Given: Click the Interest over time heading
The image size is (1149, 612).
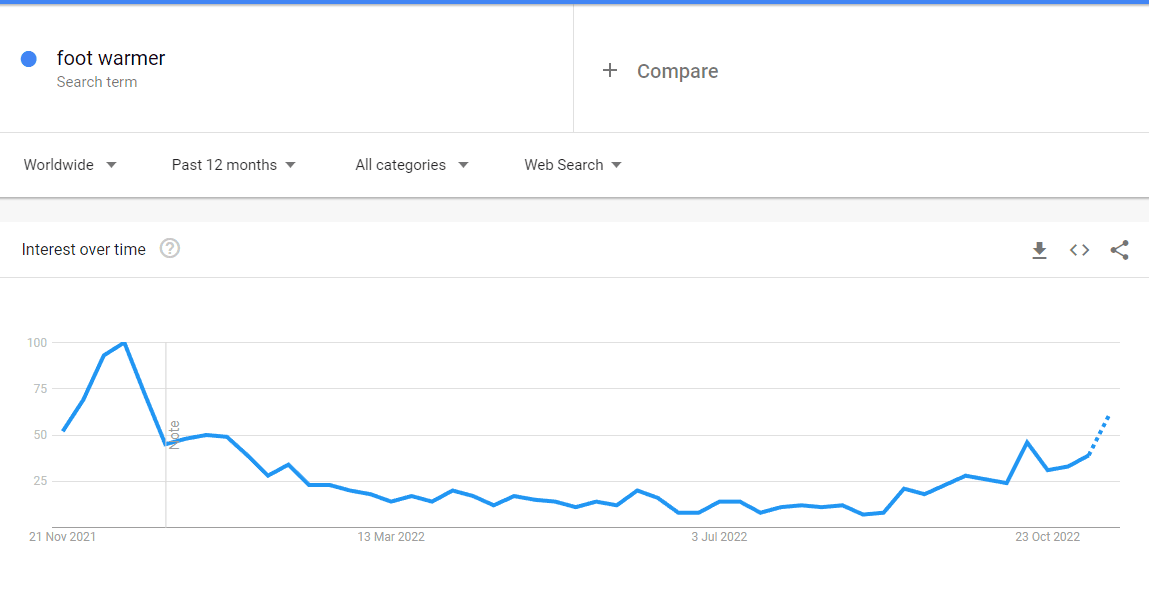Looking at the screenshot, I should pyautogui.click(x=84, y=249).
